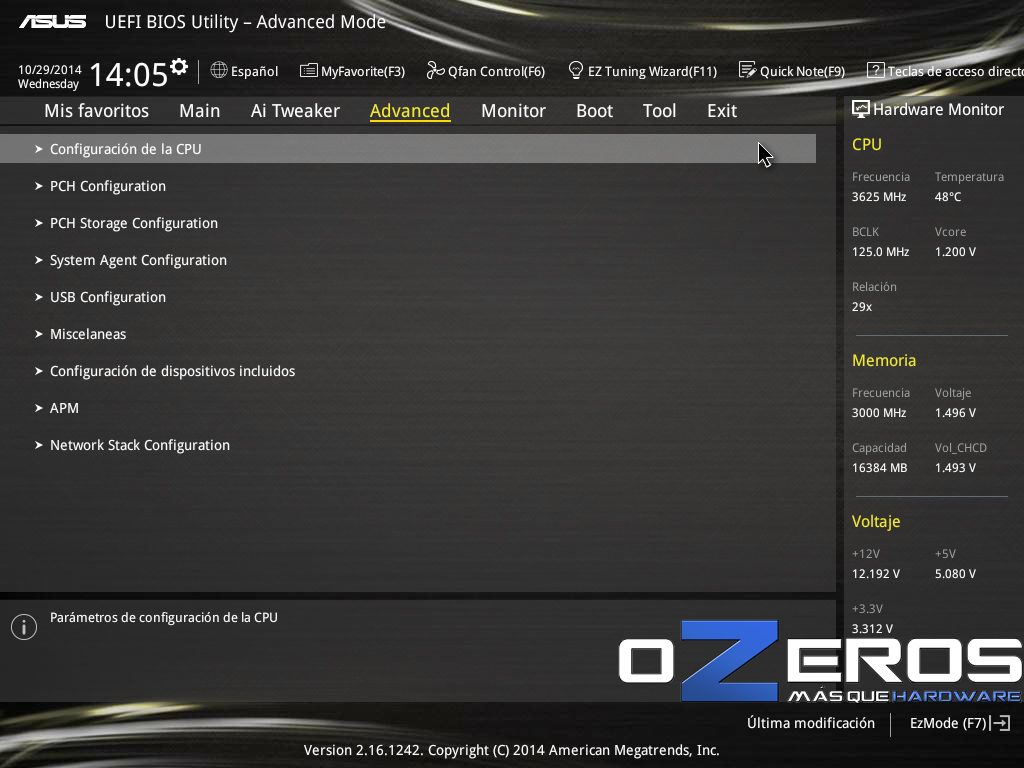The image size is (1024, 768).
Task: Click the memory frequency value 3000 MHz
Action: (x=879, y=413)
